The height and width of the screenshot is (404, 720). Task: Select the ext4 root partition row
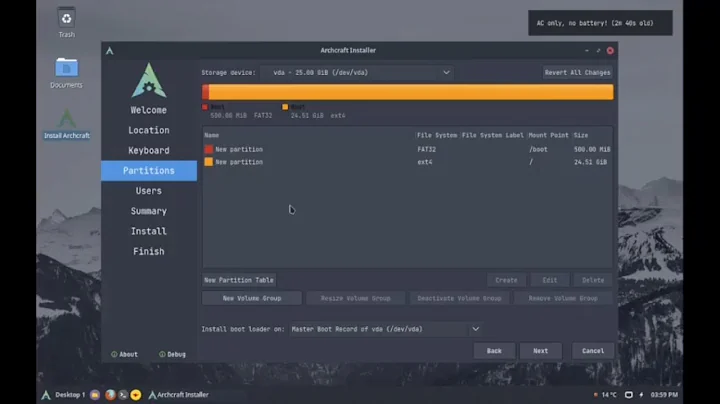tap(407, 162)
